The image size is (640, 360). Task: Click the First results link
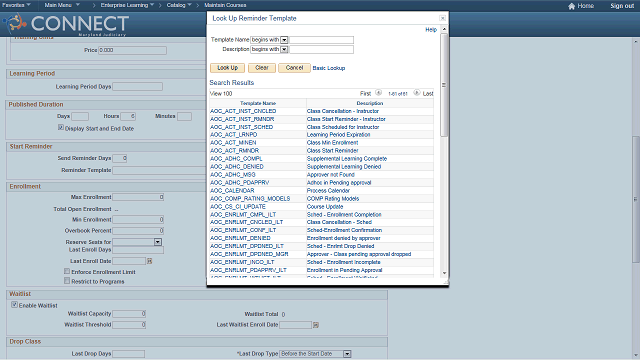coord(365,93)
